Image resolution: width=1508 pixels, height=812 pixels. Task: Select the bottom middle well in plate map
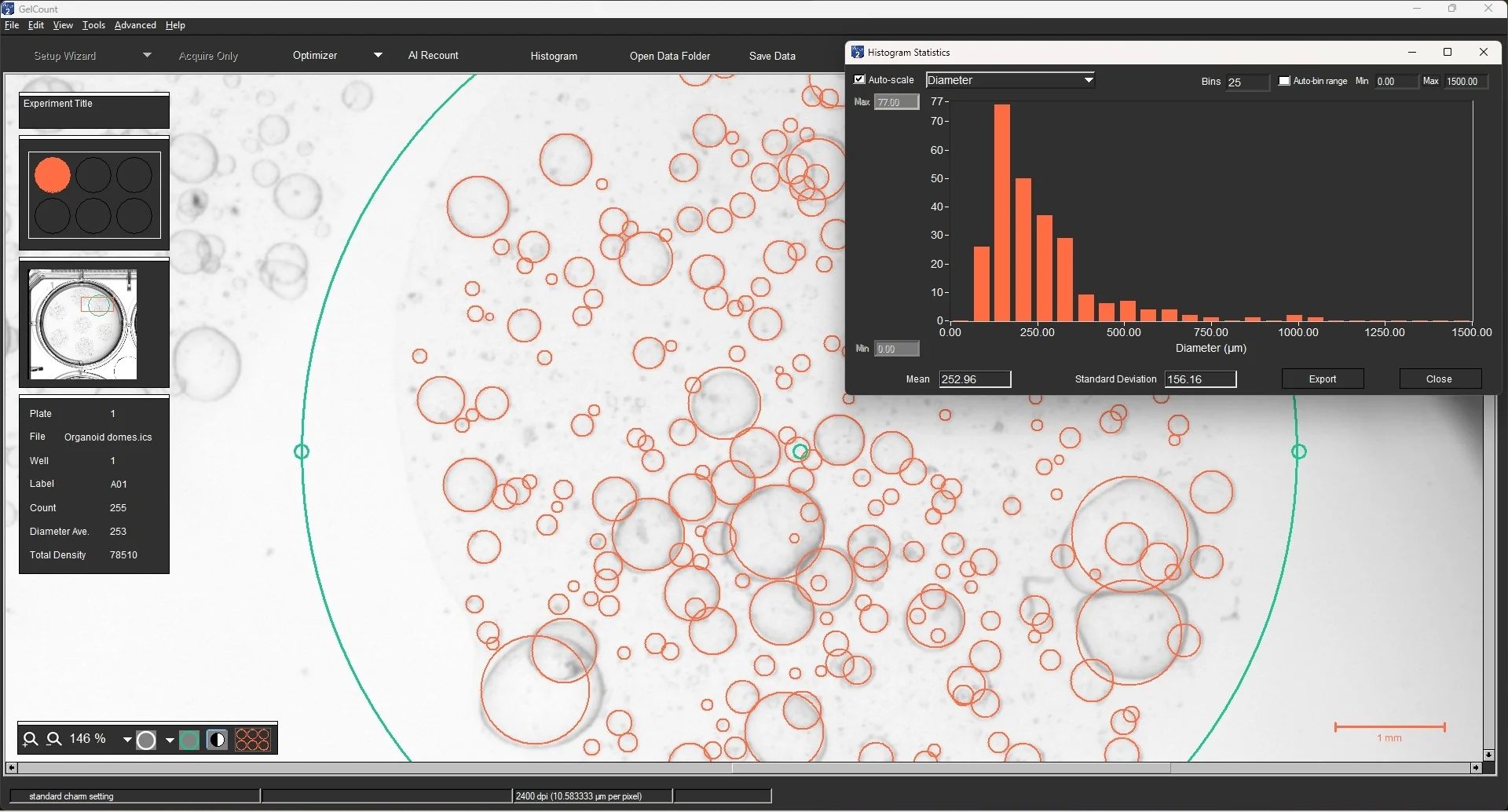tap(93, 216)
